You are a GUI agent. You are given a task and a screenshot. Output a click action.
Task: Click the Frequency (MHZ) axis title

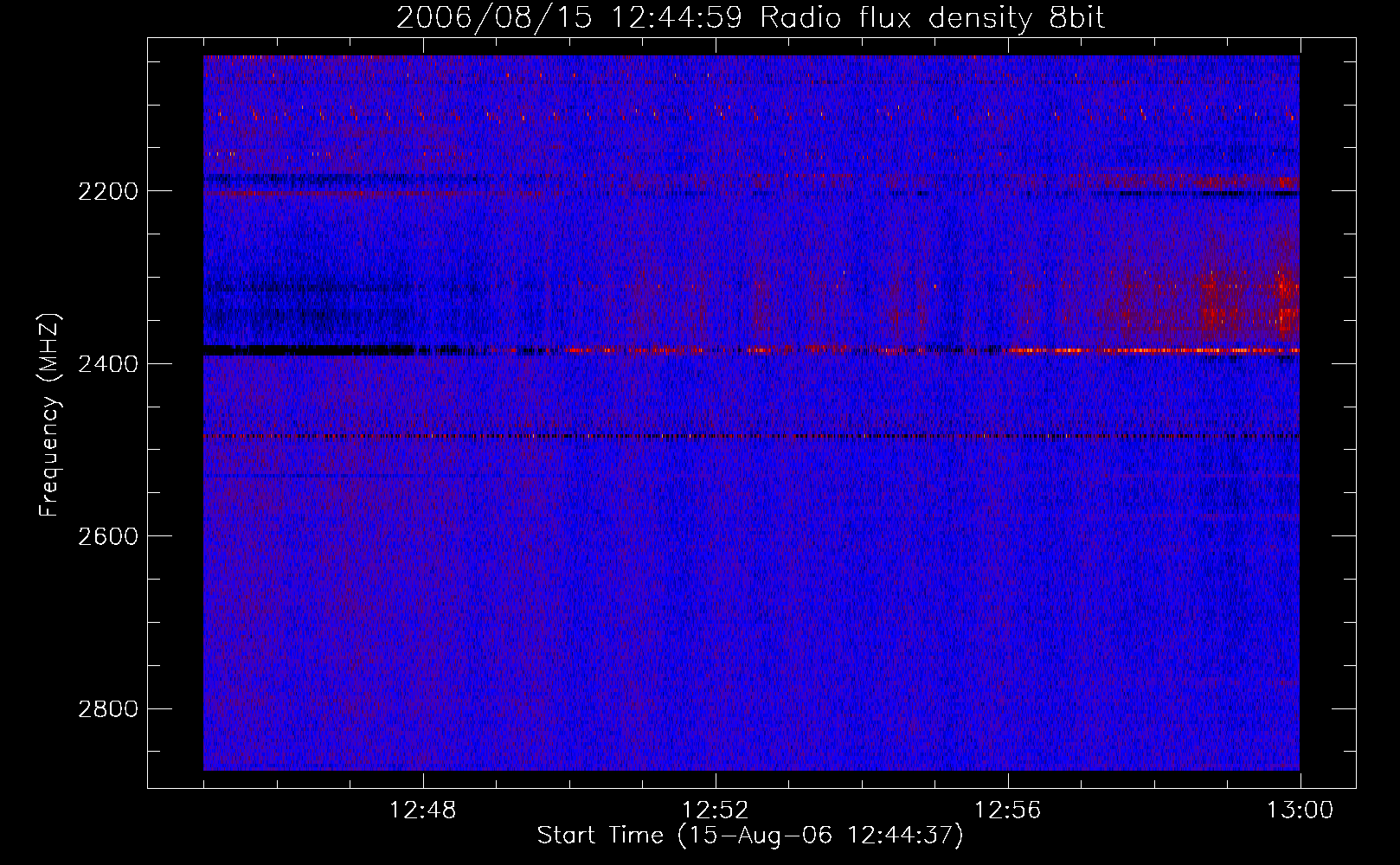click(x=49, y=415)
